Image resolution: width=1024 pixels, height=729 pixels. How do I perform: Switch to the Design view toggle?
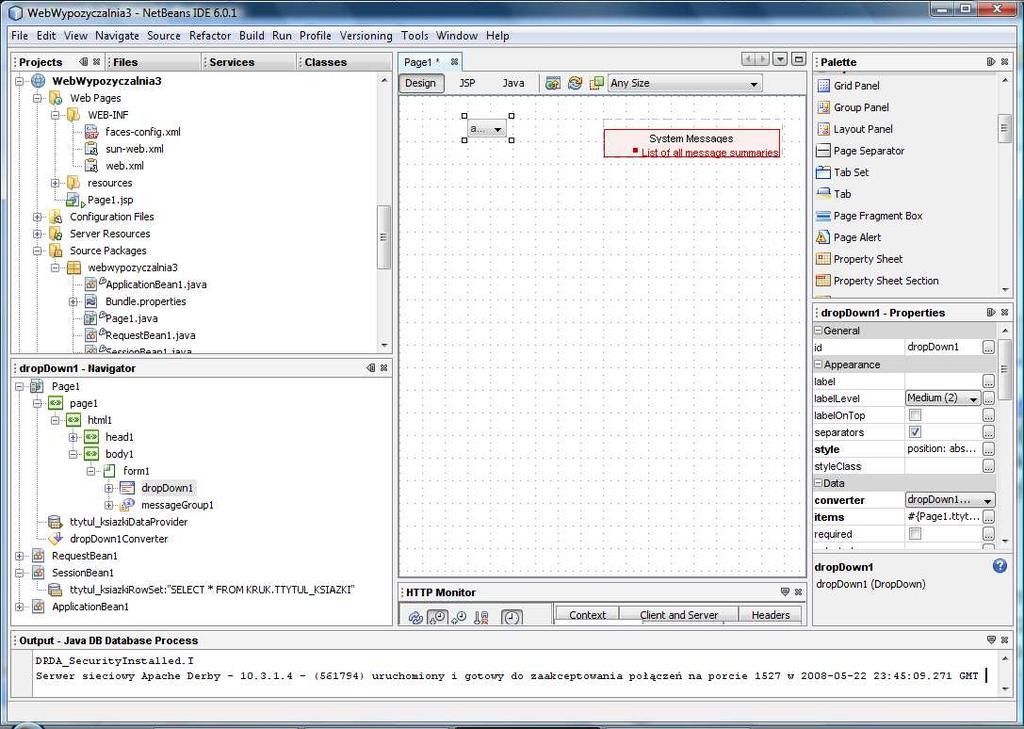coord(421,83)
